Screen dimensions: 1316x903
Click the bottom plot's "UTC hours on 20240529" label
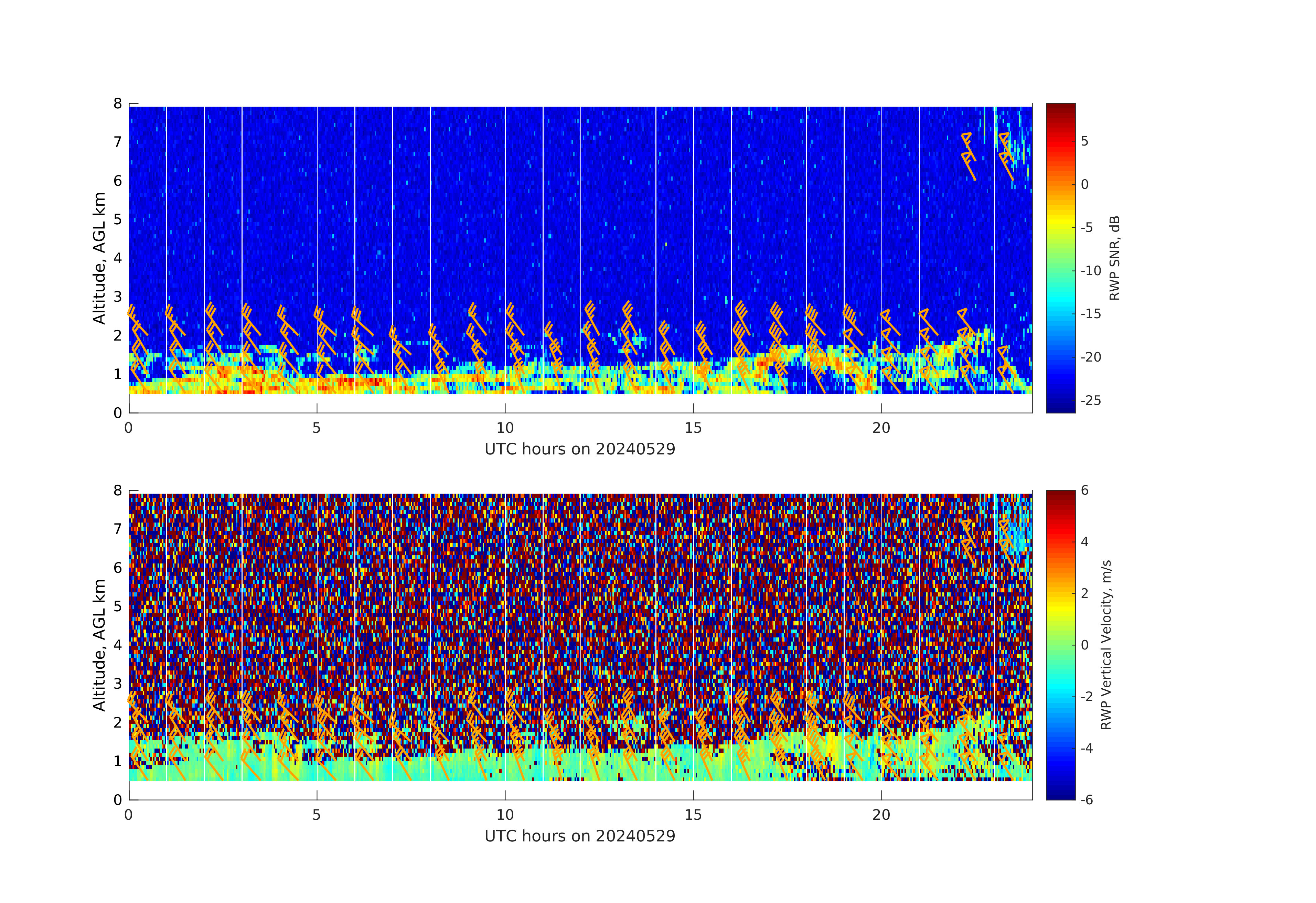pos(580,836)
